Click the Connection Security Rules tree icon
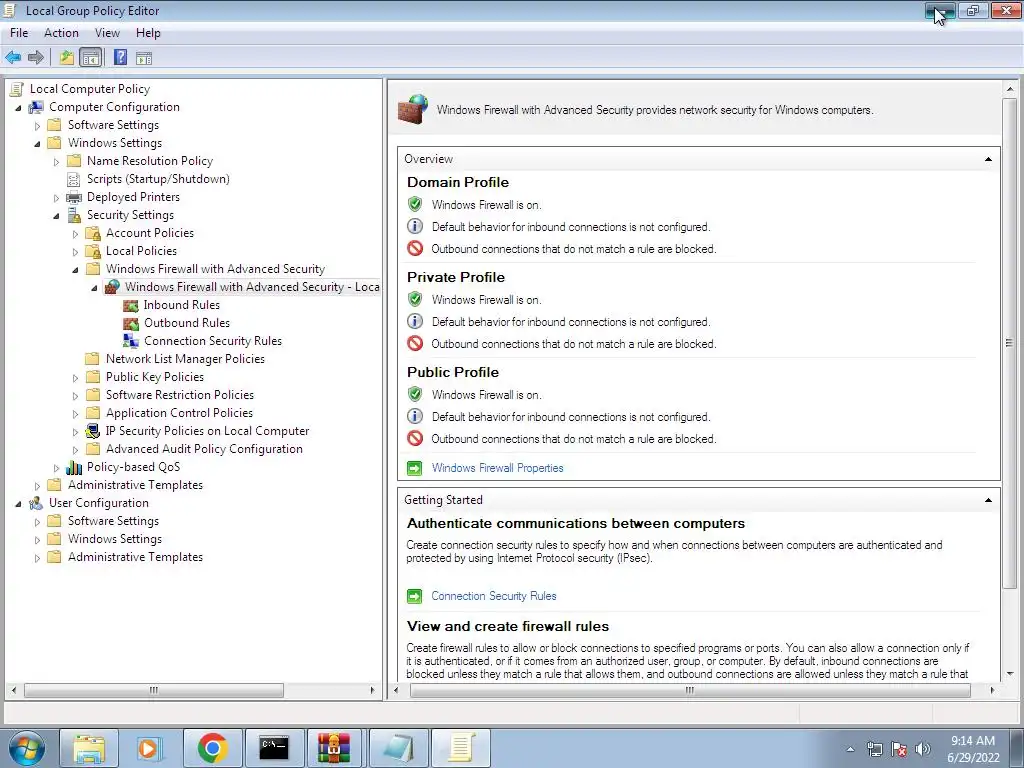 pos(131,341)
